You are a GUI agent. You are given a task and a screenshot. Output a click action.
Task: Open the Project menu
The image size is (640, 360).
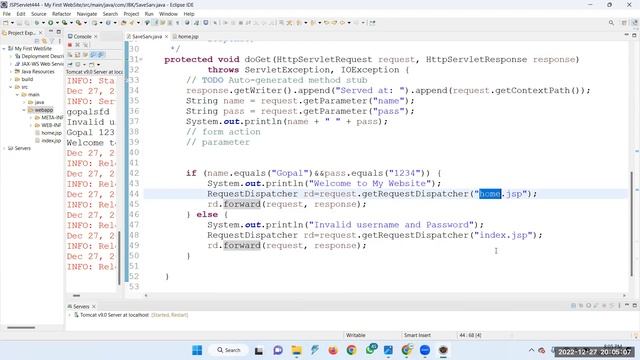point(131,14)
